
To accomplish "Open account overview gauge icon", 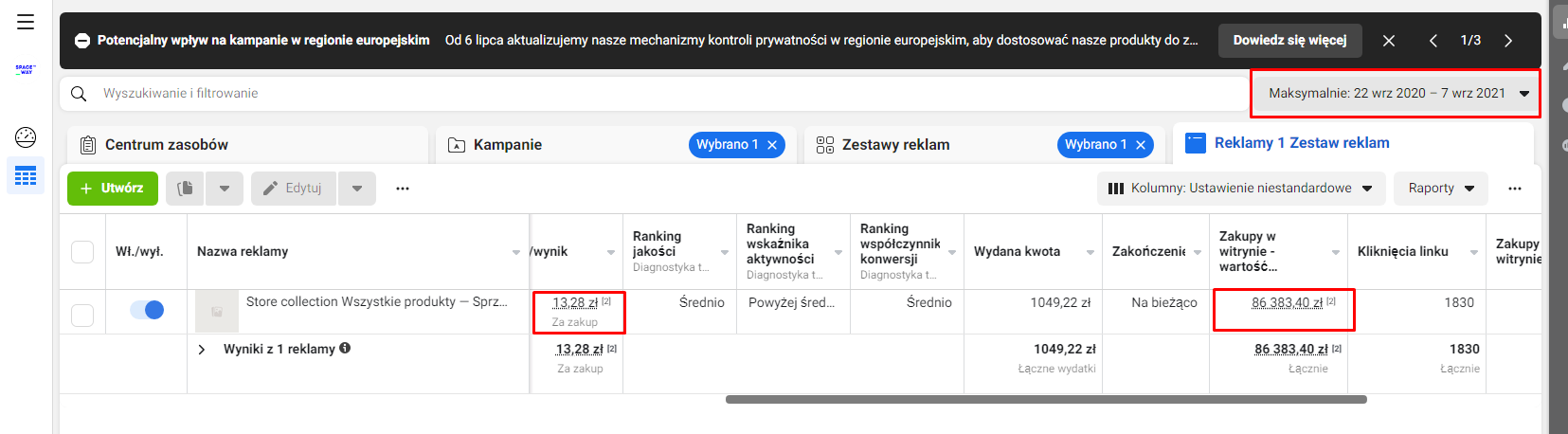I will [x=26, y=137].
